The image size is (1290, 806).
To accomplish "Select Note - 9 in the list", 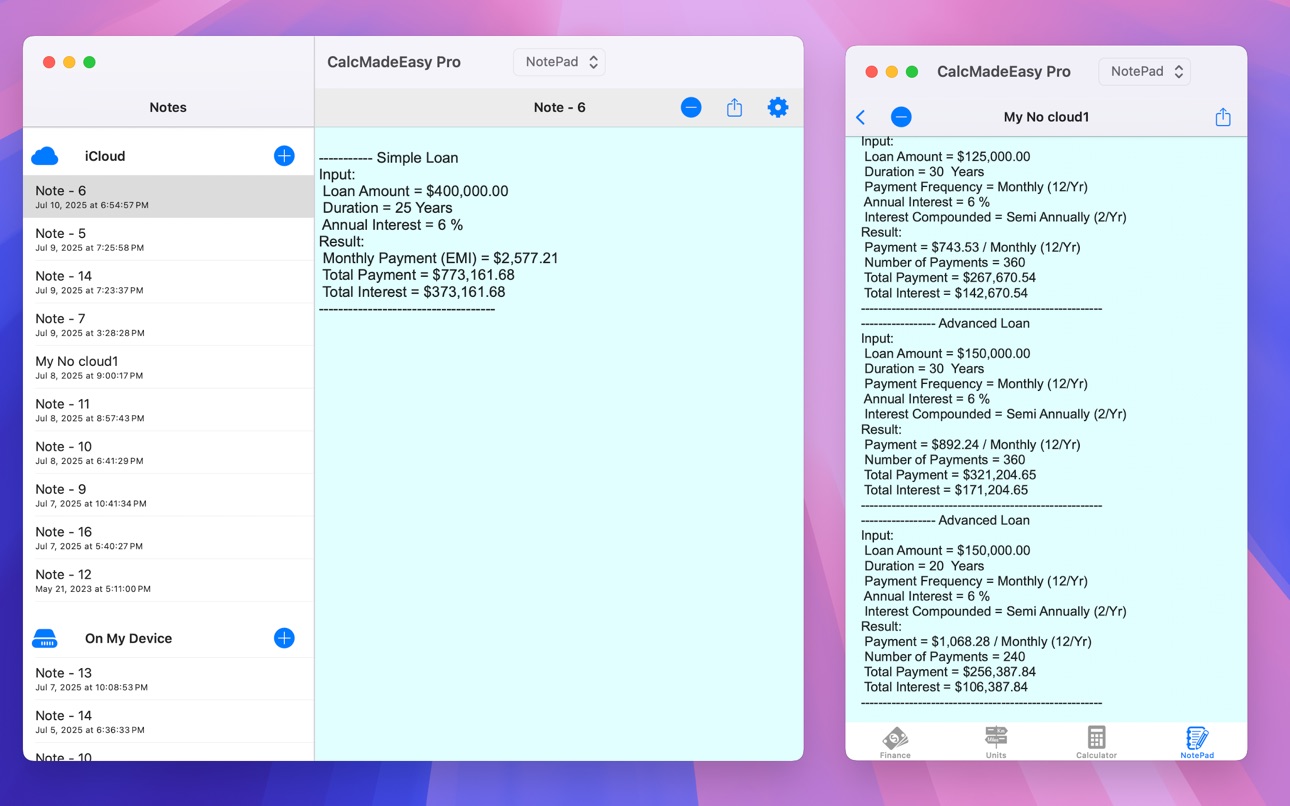I will [168, 495].
